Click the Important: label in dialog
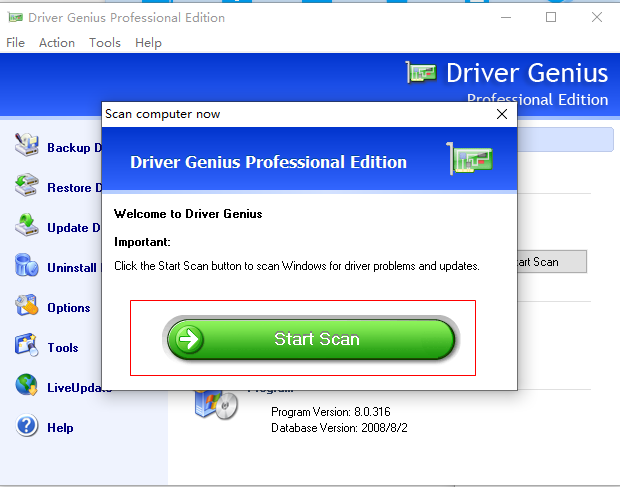 pyautogui.click(x=142, y=242)
